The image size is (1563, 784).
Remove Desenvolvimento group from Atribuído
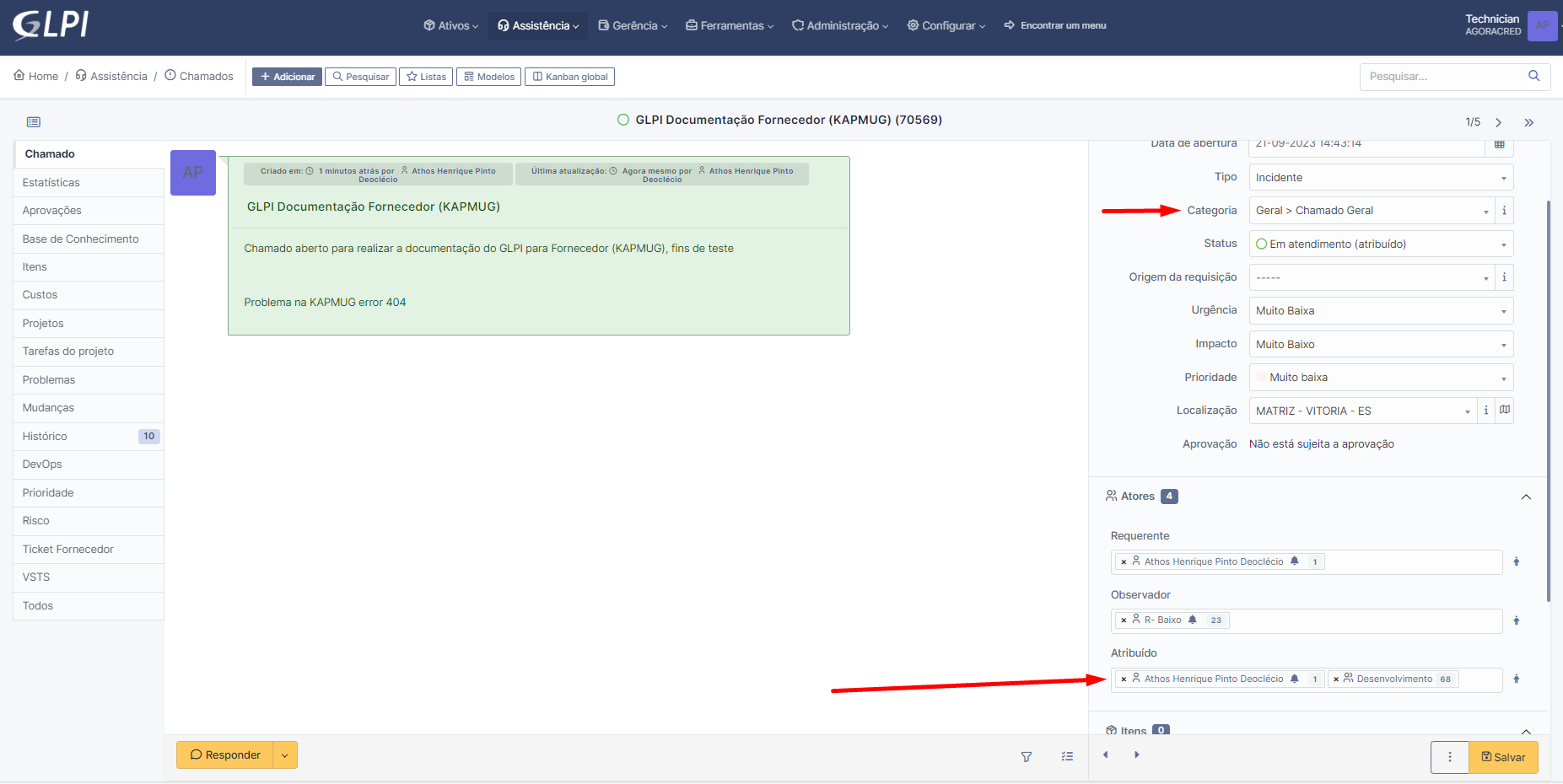[x=1336, y=679]
